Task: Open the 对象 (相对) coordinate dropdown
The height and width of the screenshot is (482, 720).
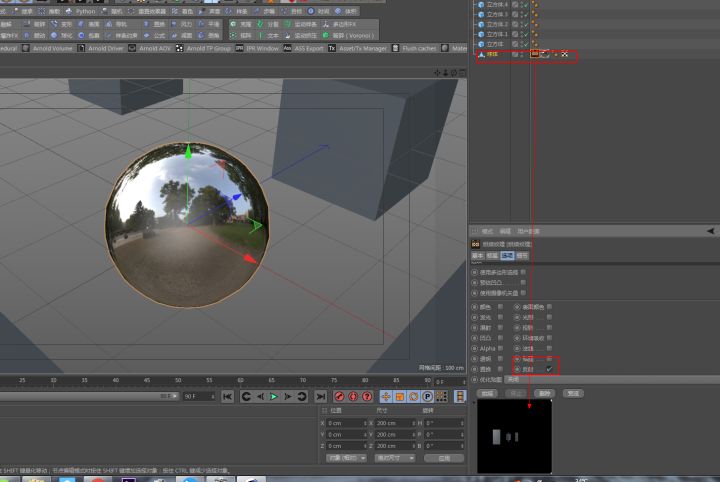Action: click(346, 458)
